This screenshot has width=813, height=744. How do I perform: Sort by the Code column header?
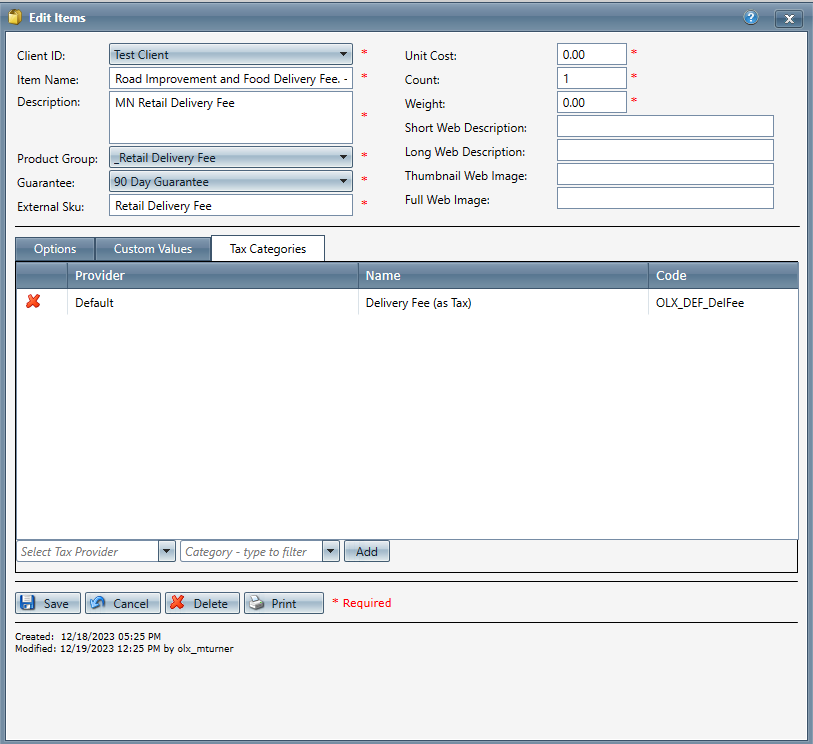pyautogui.click(x=723, y=275)
